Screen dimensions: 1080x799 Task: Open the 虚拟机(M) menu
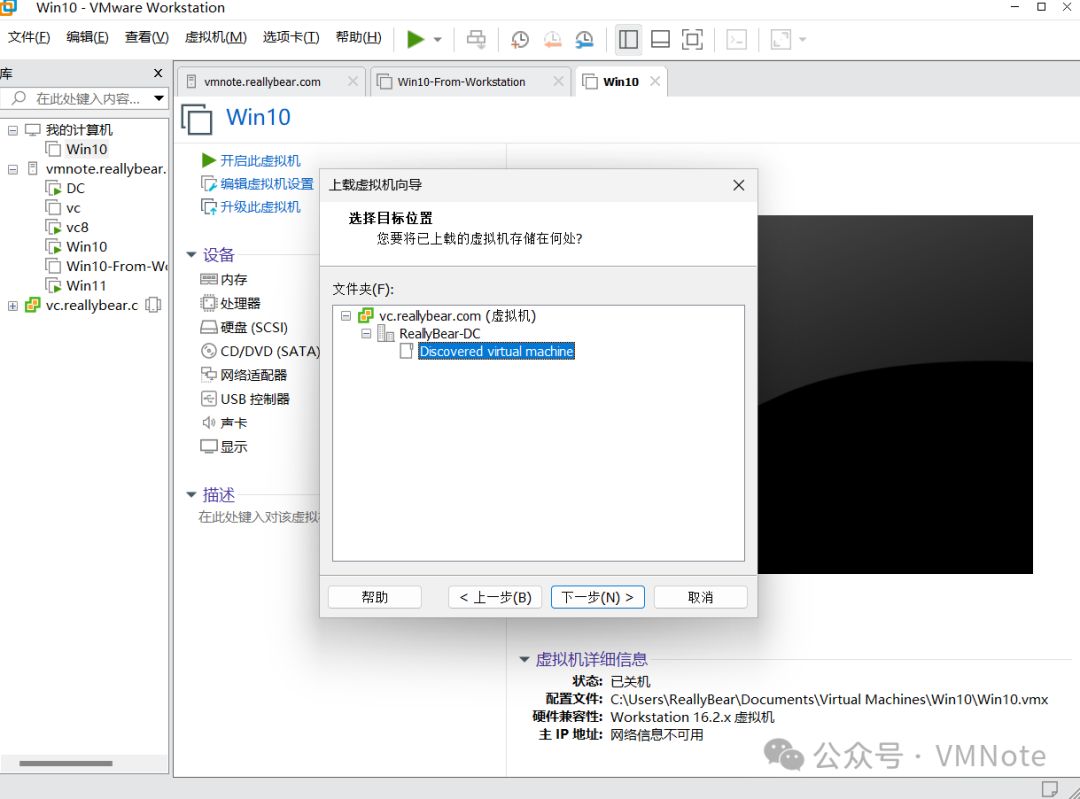216,37
